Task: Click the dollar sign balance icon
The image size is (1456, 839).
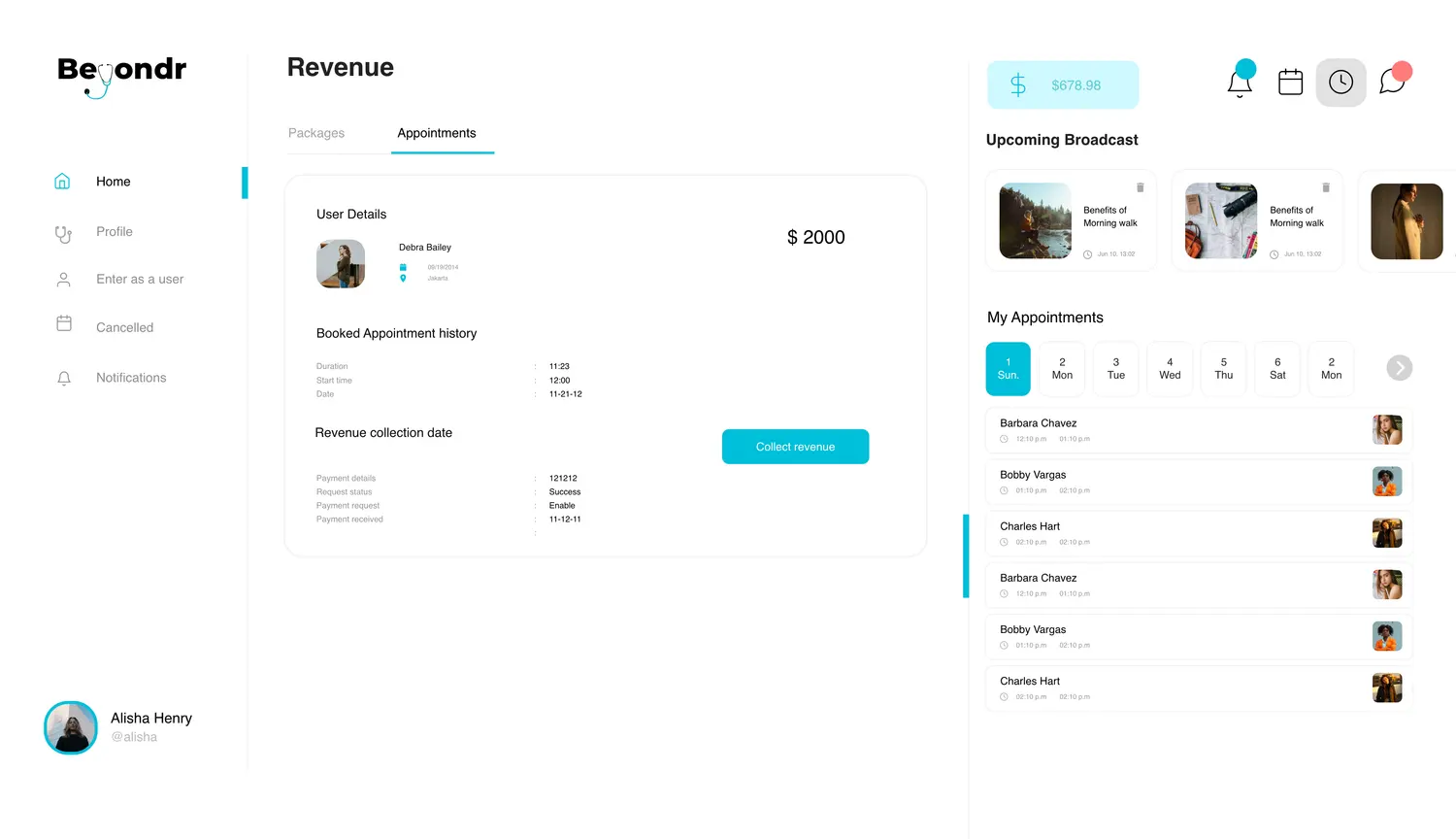Action: [1018, 84]
